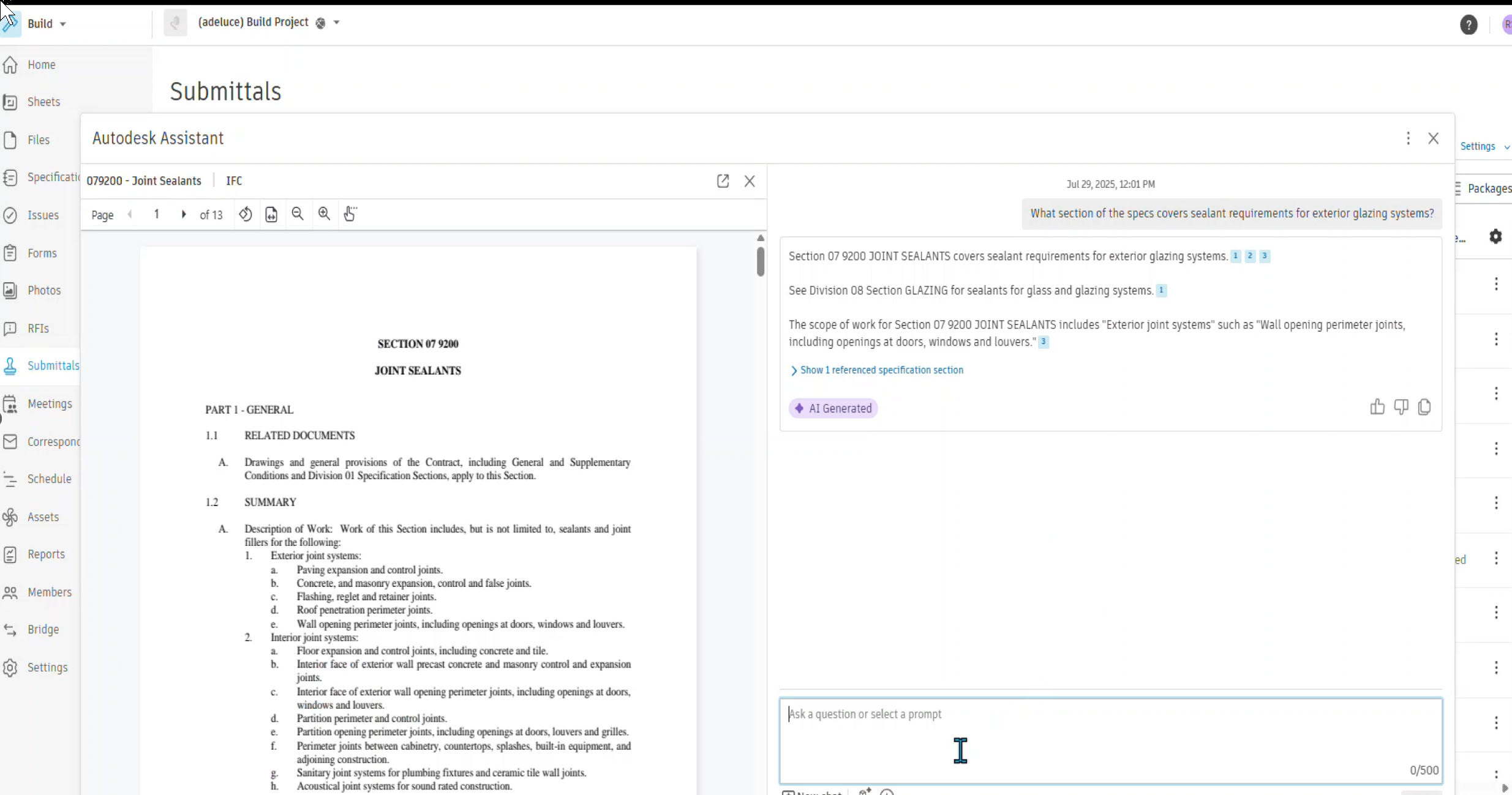Click the Members people icon
This screenshot has width=1512, height=795.
[10, 592]
